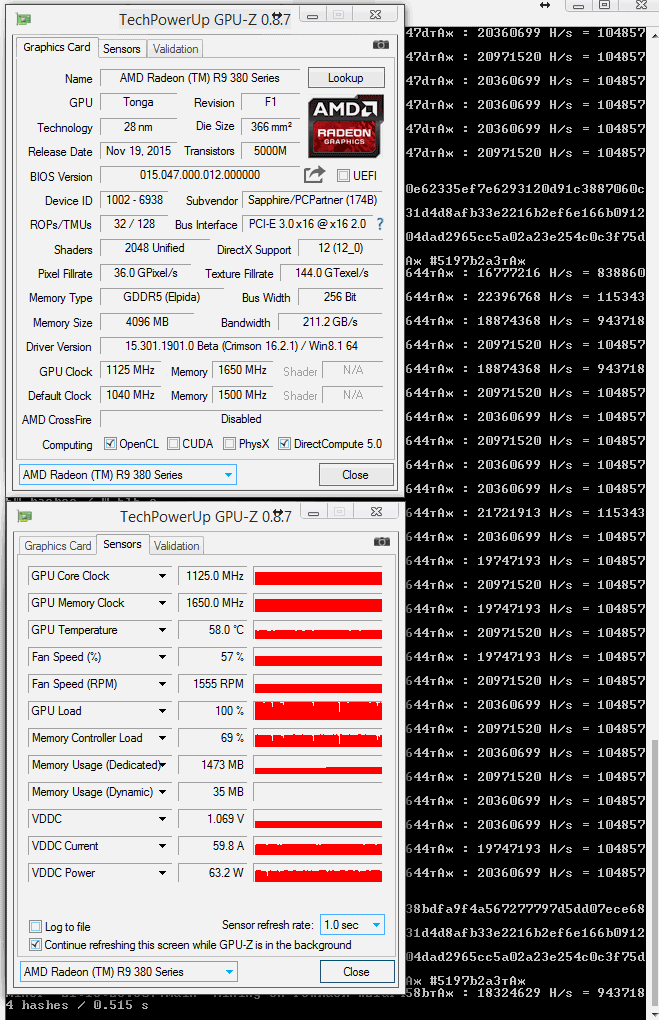Open GPU selector dropdown in Graphics Card window
The height and width of the screenshot is (1020, 659).
coord(128,475)
